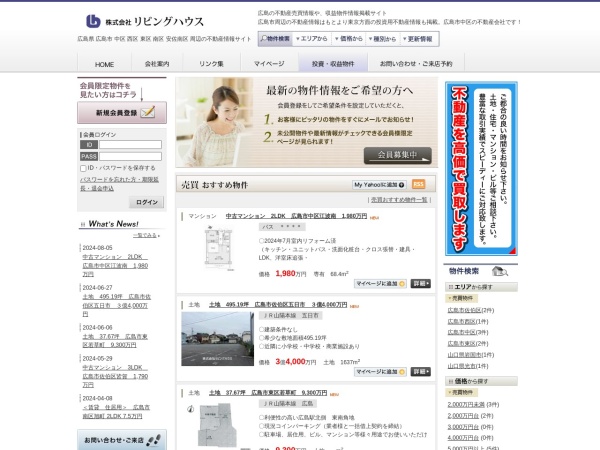This screenshot has width=600, height=450.
Task: Click the お問い合わせ・ご来店 footprint banner
Action: [122, 440]
